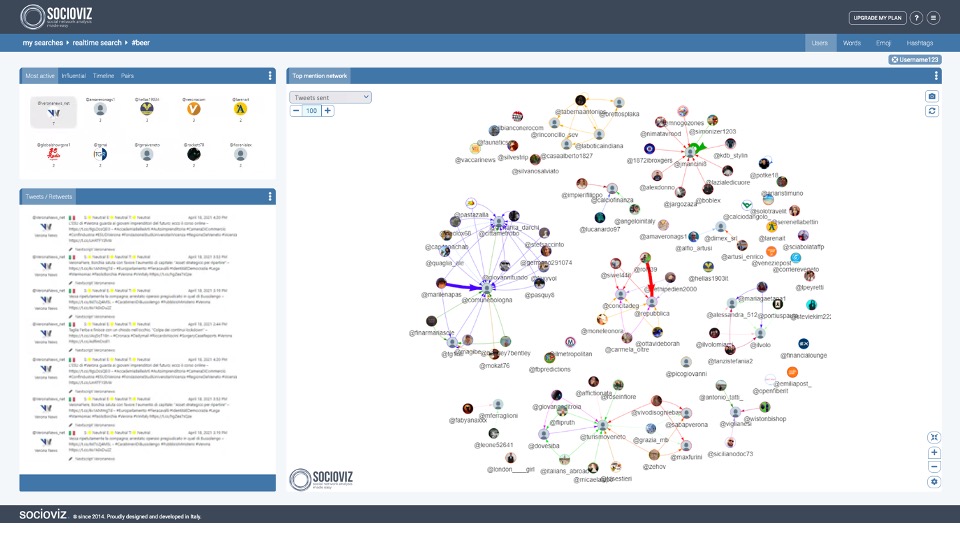Go to my searches breadcrumb link
Image resolution: width=960 pixels, height=540 pixels.
tap(44, 44)
